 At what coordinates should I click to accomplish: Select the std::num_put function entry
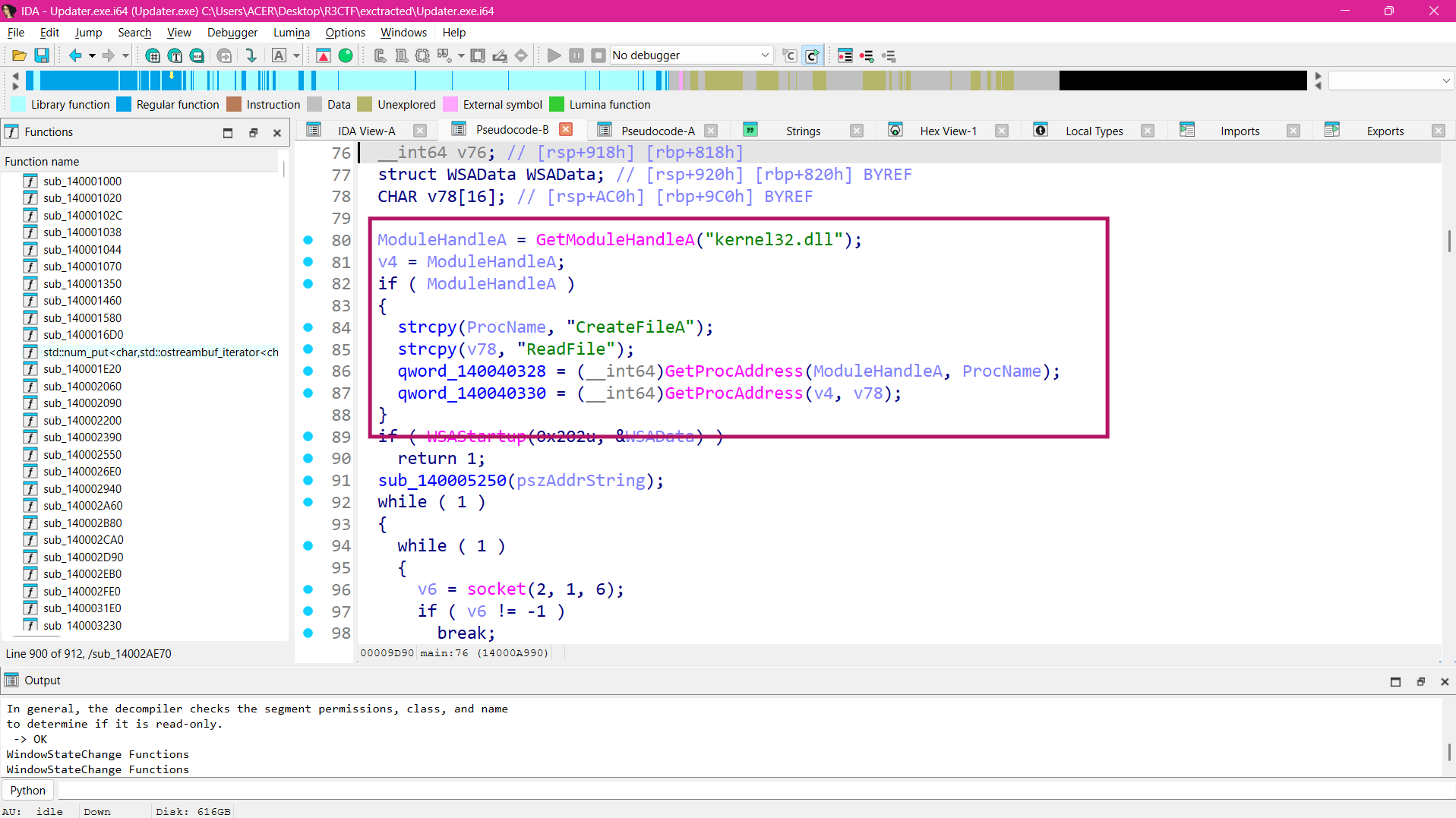160,352
